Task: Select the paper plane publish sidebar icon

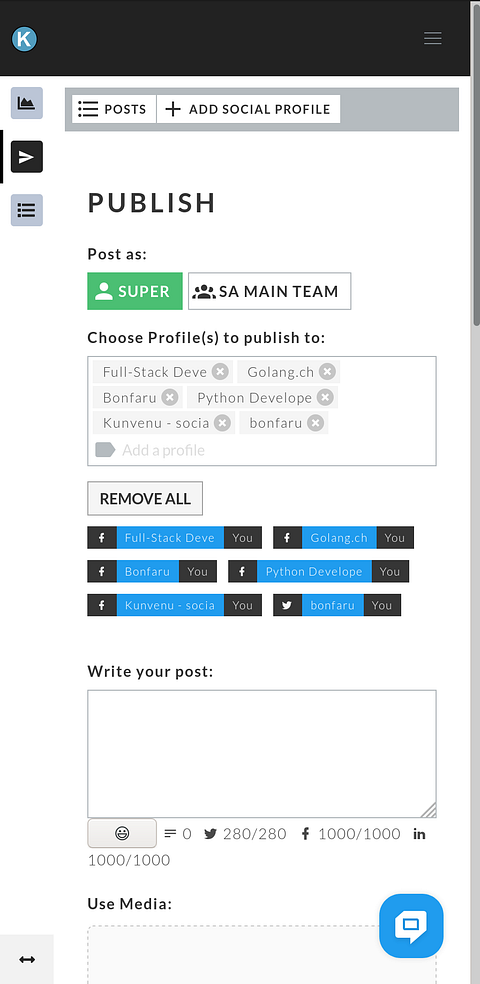Action: (26, 157)
